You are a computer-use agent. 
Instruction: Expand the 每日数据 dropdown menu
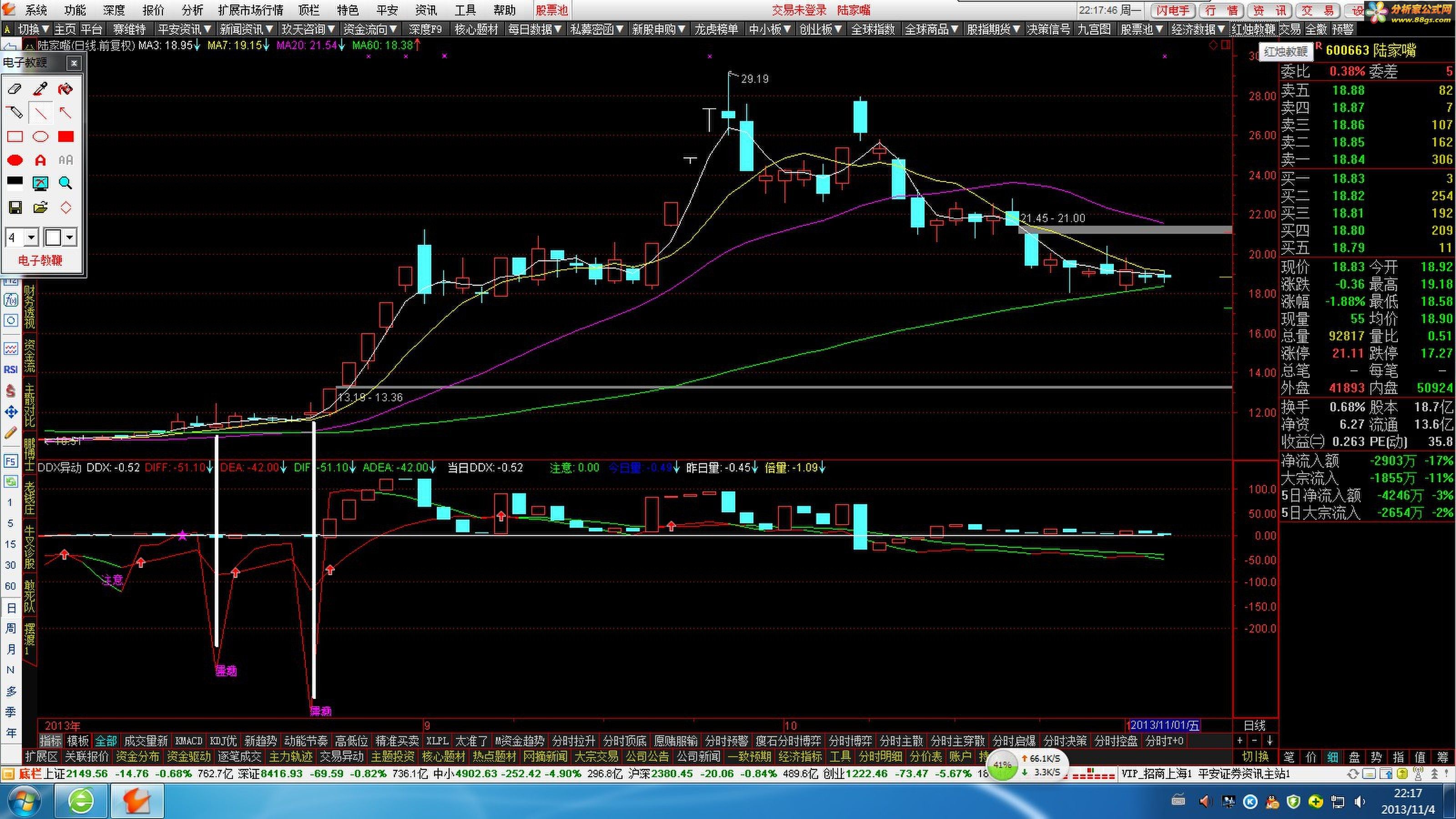pyautogui.click(x=535, y=30)
